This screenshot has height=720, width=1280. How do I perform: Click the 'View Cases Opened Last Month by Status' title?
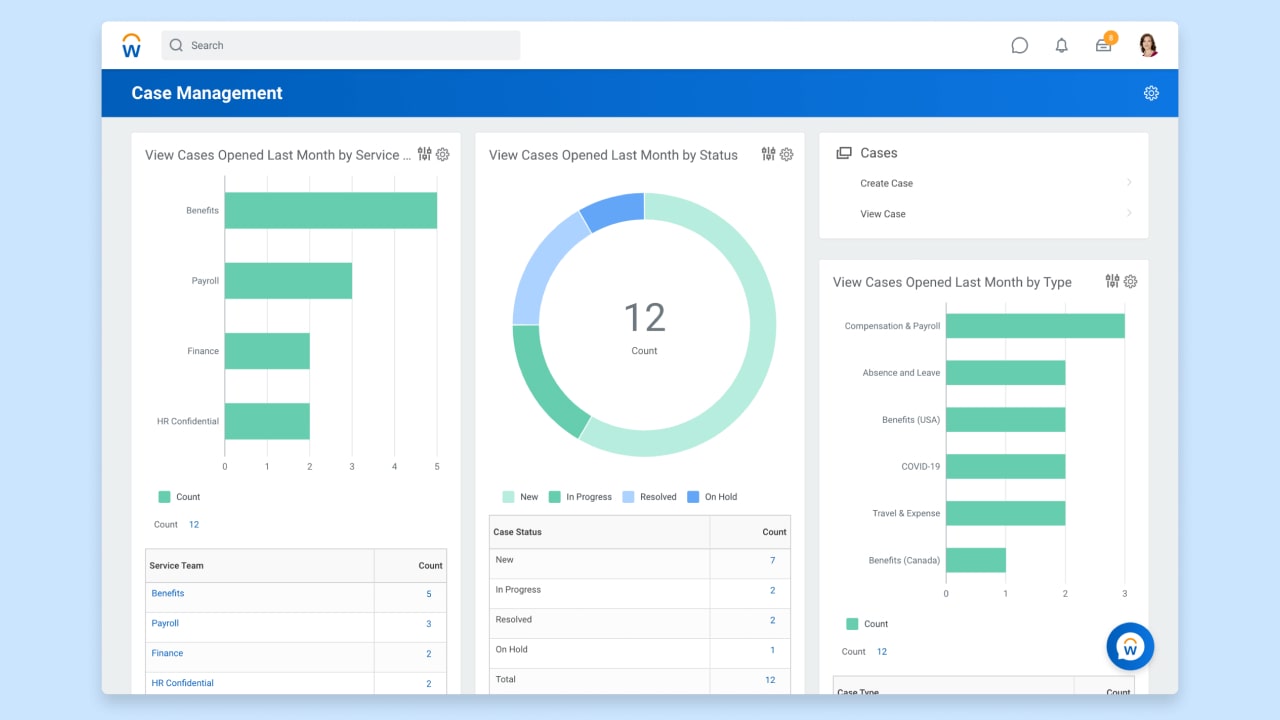click(613, 155)
